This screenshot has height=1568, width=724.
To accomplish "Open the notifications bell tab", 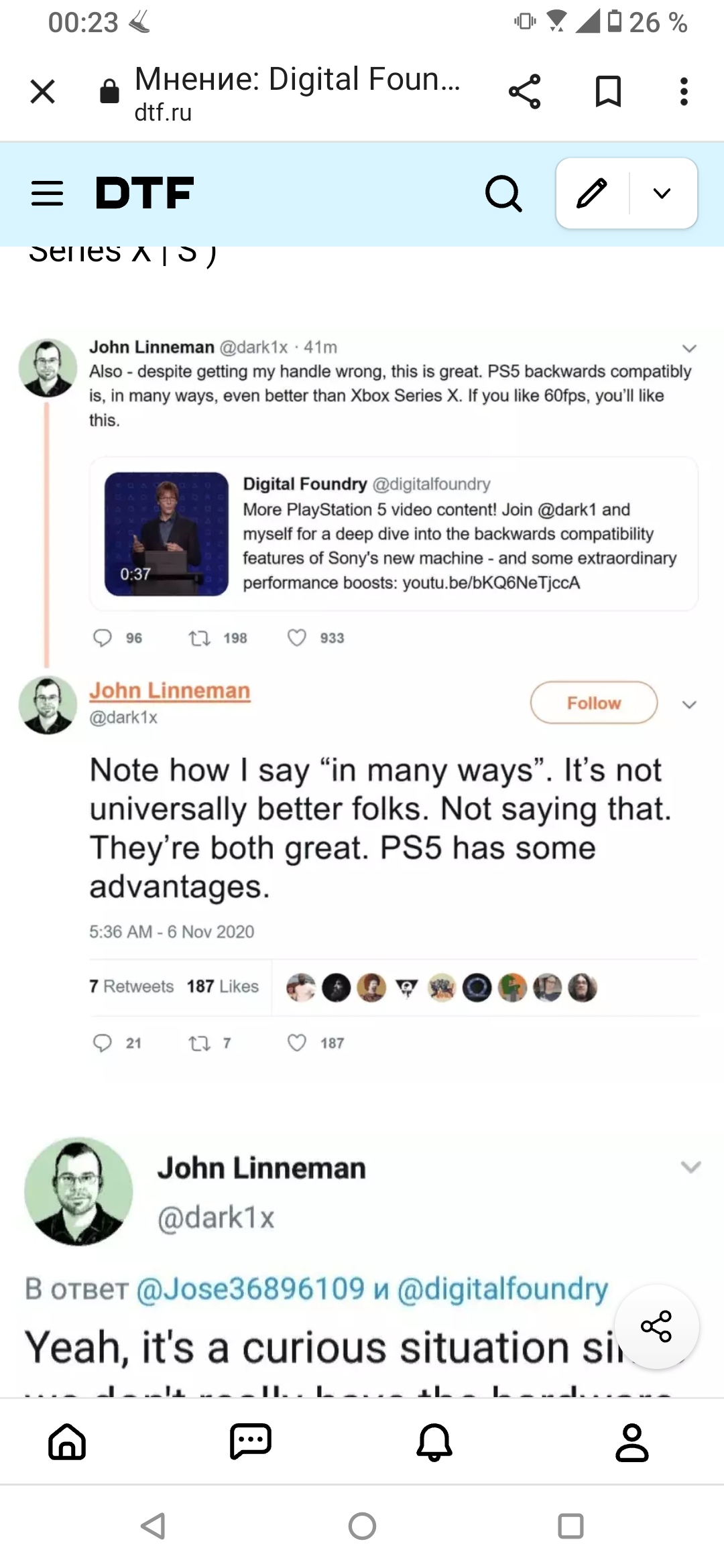I will pyautogui.click(x=434, y=1441).
